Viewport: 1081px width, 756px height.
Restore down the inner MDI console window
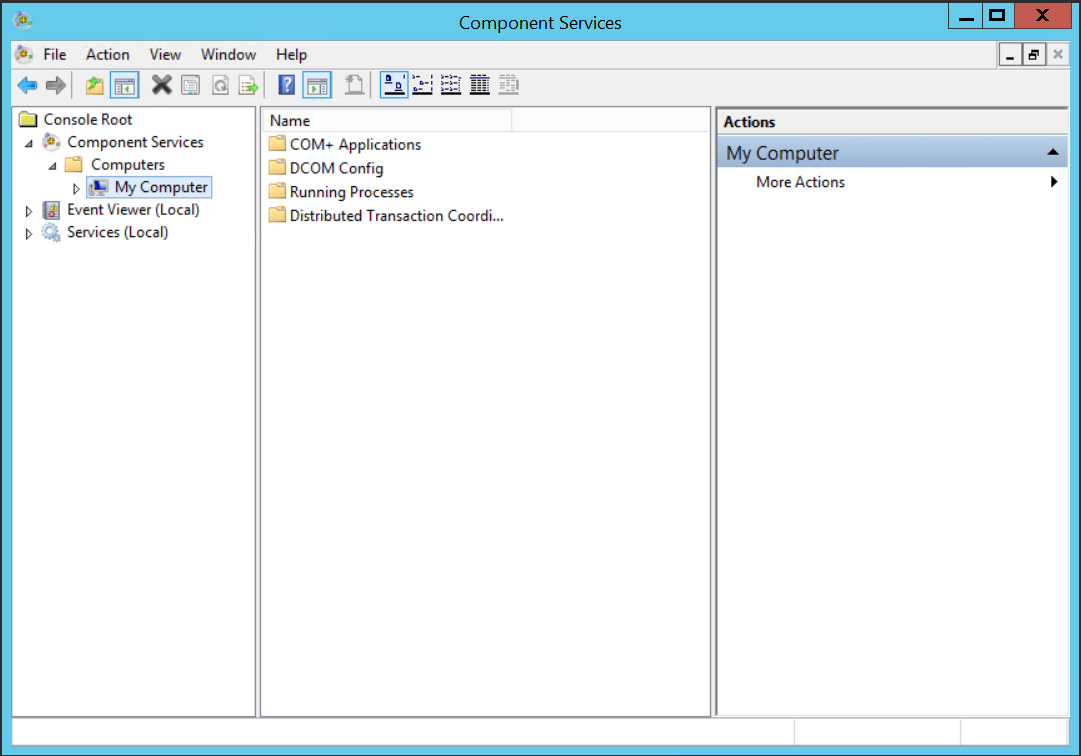(x=1033, y=54)
